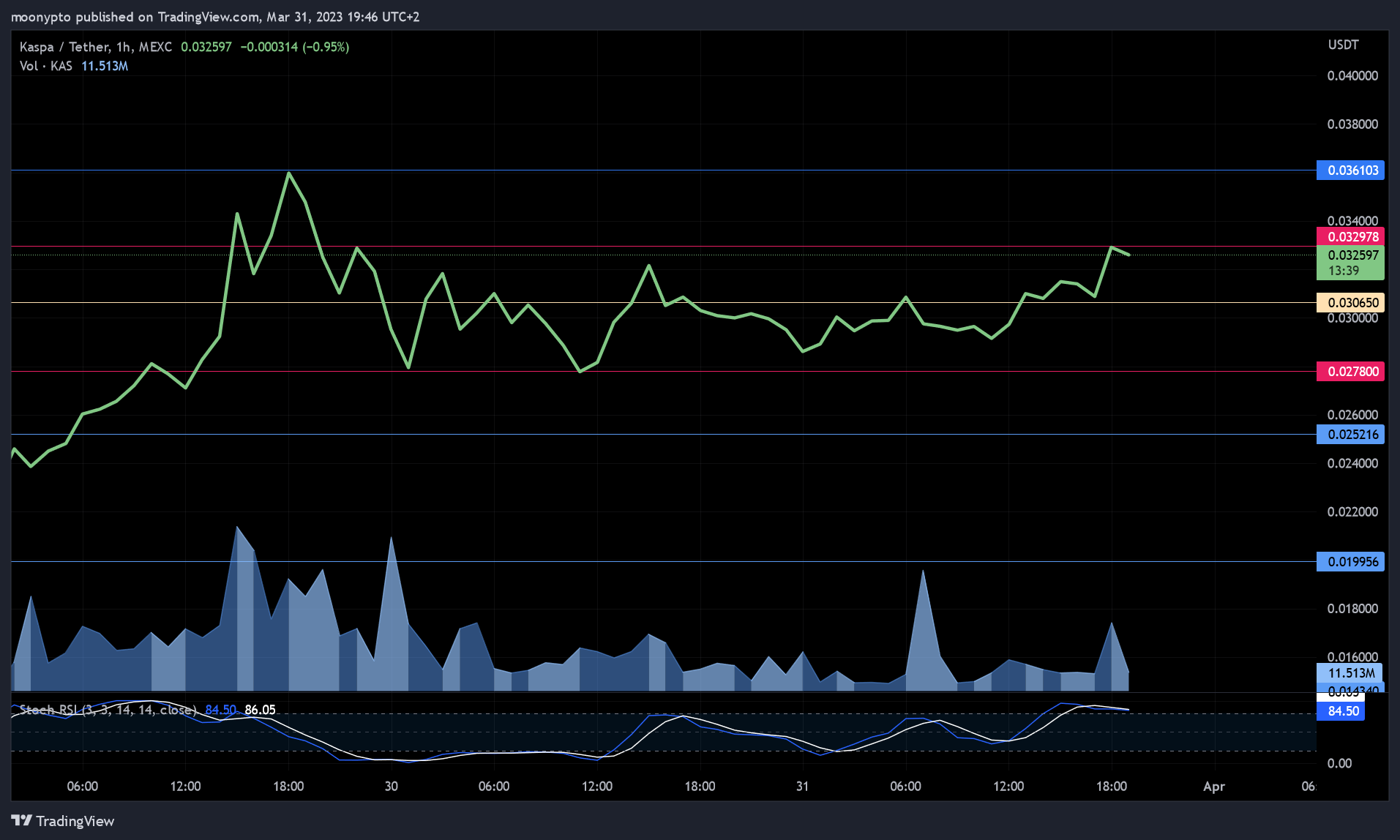Click the red 0.027800 price label
Screen dimensions: 1400x840
click(x=1350, y=371)
